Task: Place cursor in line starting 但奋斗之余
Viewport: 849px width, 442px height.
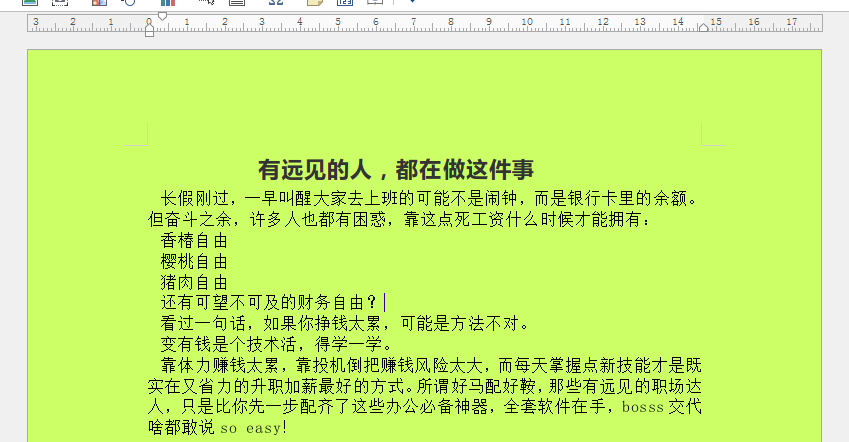Action: [399, 219]
